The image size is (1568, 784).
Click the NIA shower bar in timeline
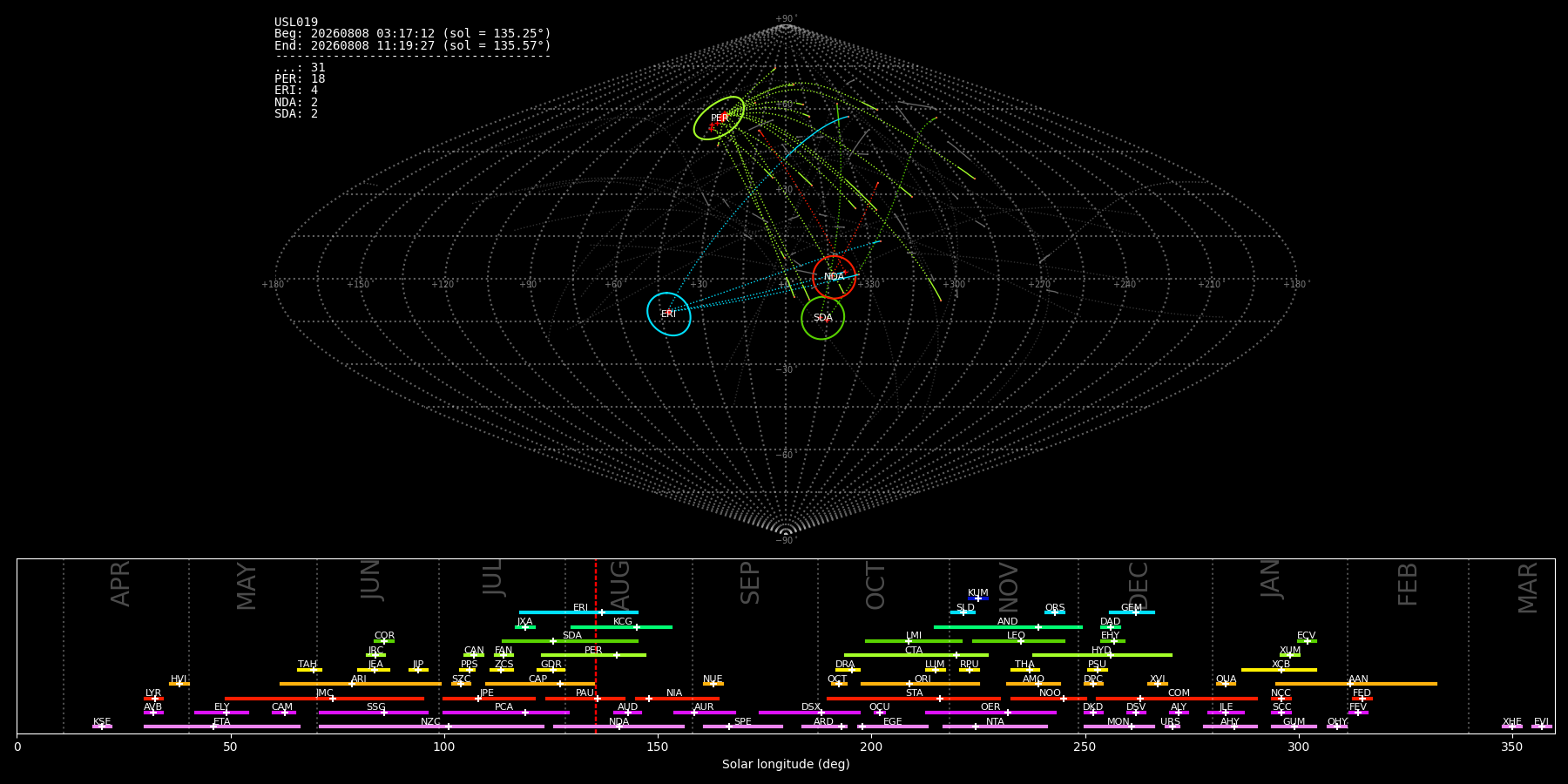point(677,699)
